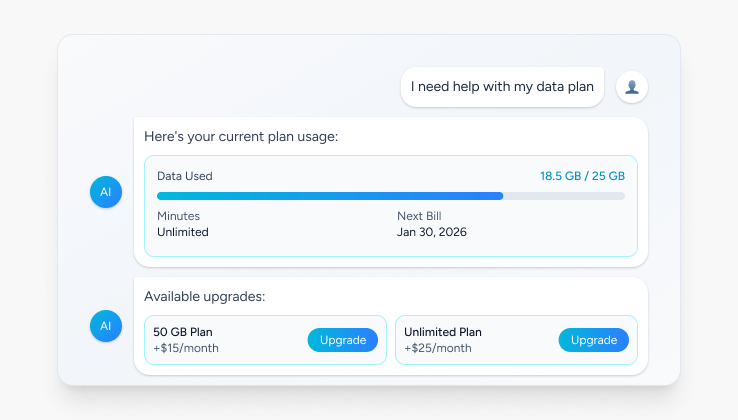Click the AI avatar beside plan usage message

pos(105,192)
